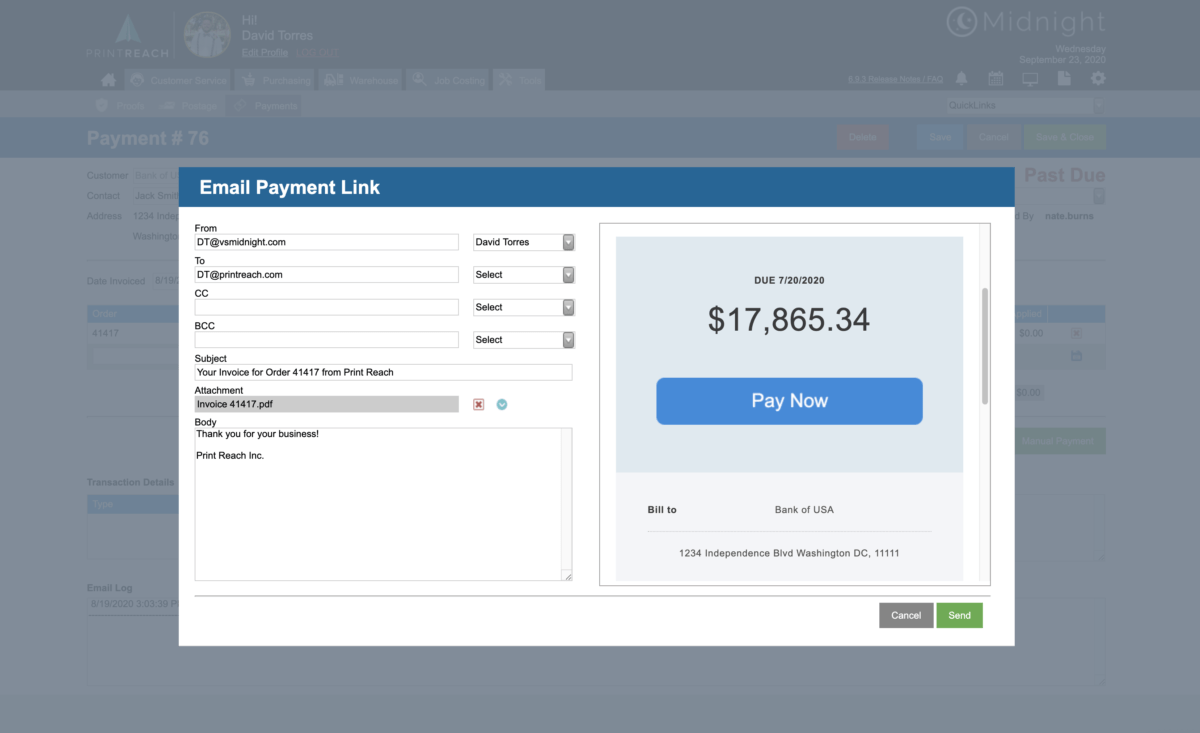Click the Purchasing cart icon in the menu bar
Image resolution: width=1200 pixels, height=733 pixels.
click(x=248, y=79)
